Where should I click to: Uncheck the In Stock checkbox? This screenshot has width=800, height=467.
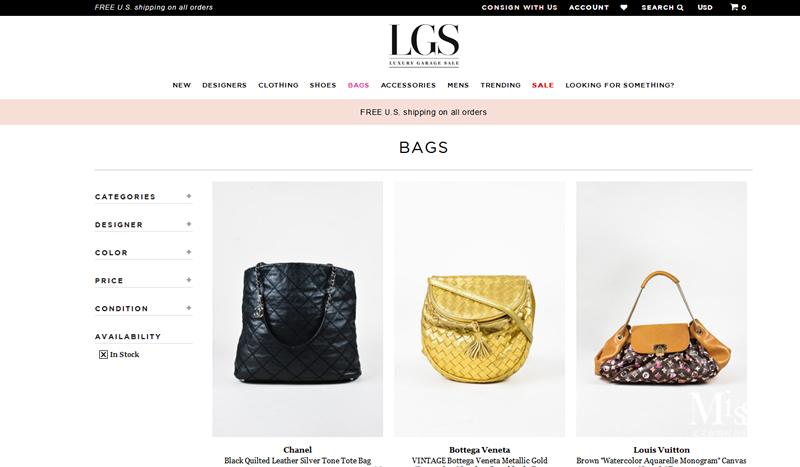[x=103, y=354]
